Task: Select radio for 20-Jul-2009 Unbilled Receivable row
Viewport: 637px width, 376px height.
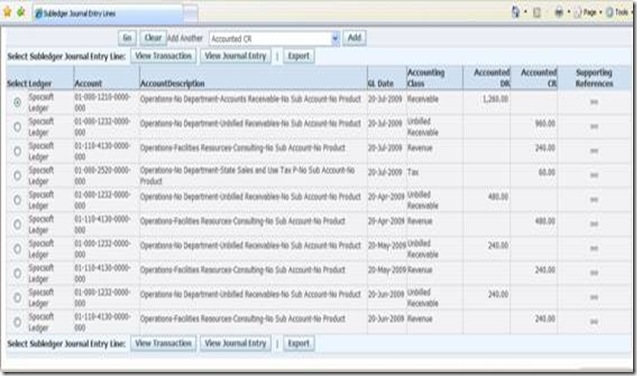Action: coord(17,127)
